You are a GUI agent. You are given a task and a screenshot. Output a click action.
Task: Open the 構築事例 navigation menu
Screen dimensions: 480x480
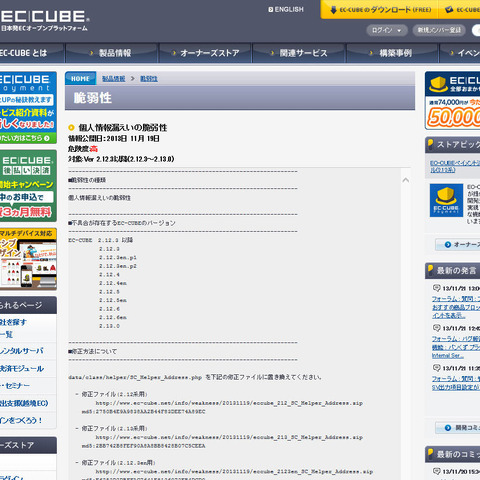coord(392,53)
